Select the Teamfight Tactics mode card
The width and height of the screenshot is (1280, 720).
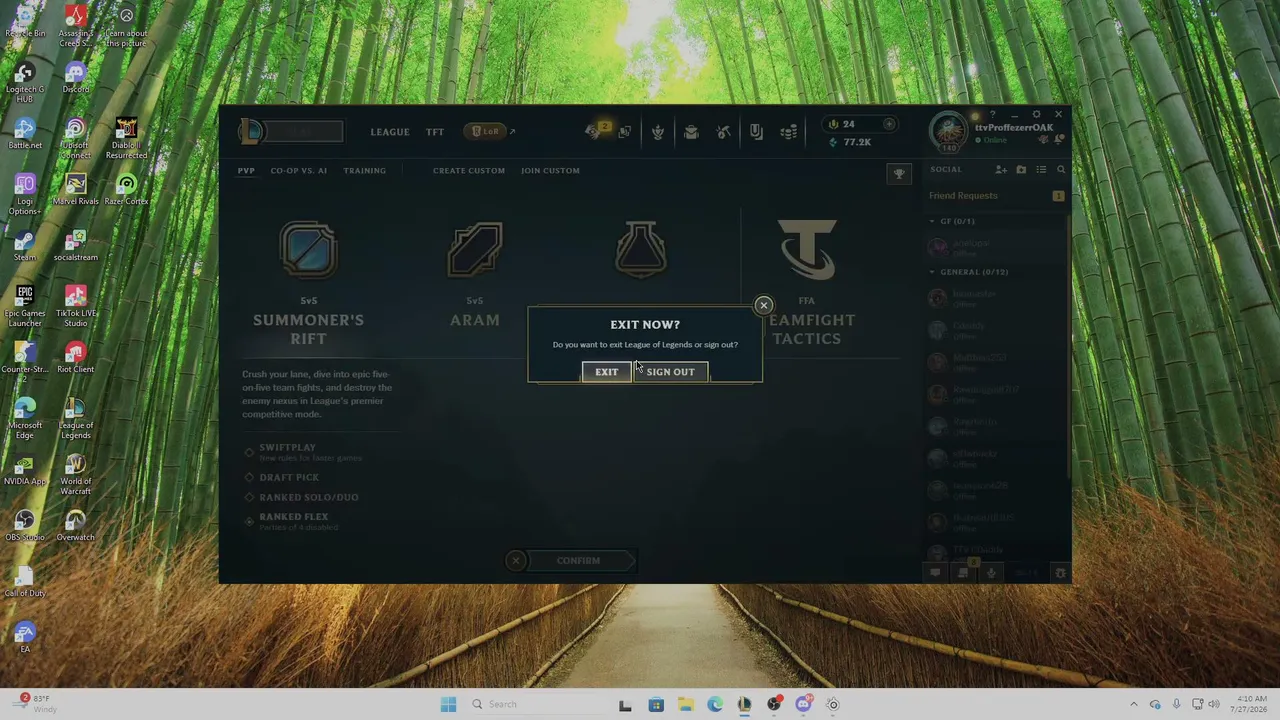click(x=807, y=284)
